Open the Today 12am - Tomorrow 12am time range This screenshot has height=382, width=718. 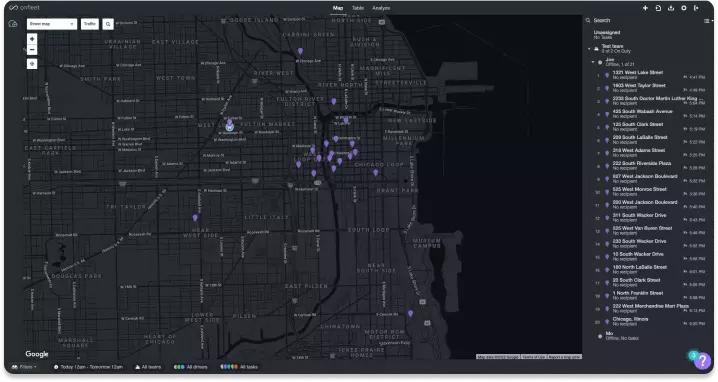pos(88,367)
